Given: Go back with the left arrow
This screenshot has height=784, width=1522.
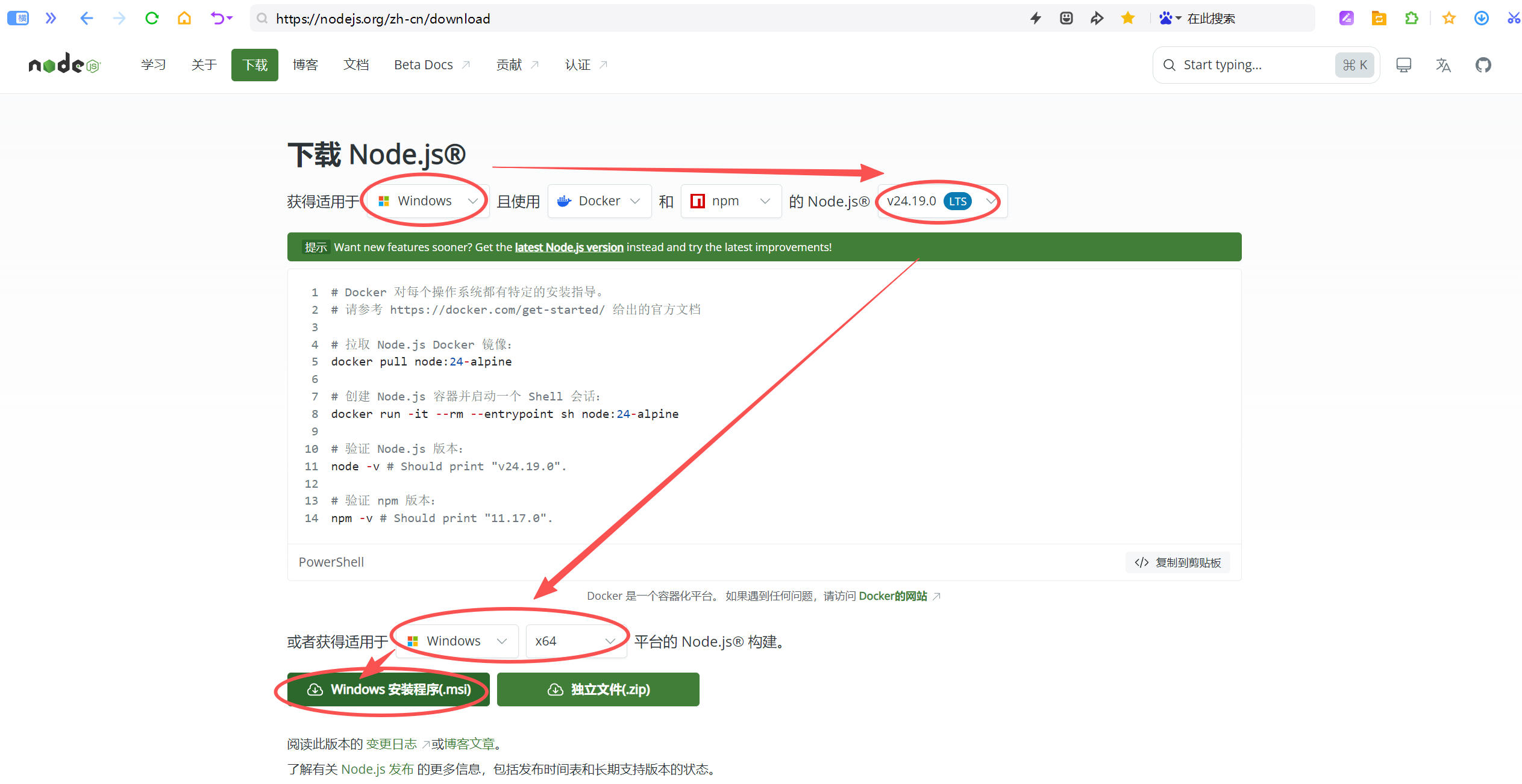Looking at the screenshot, I should click(x=86, y=18).
